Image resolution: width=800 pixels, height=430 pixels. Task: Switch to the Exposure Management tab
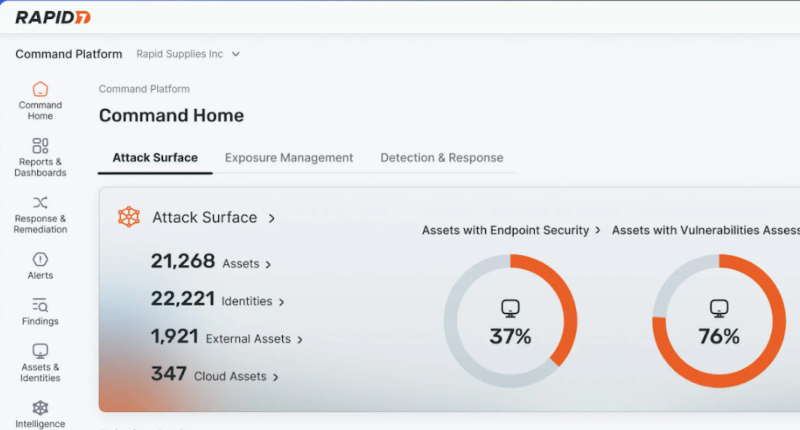pyautogui.click(x=289, y=158)
